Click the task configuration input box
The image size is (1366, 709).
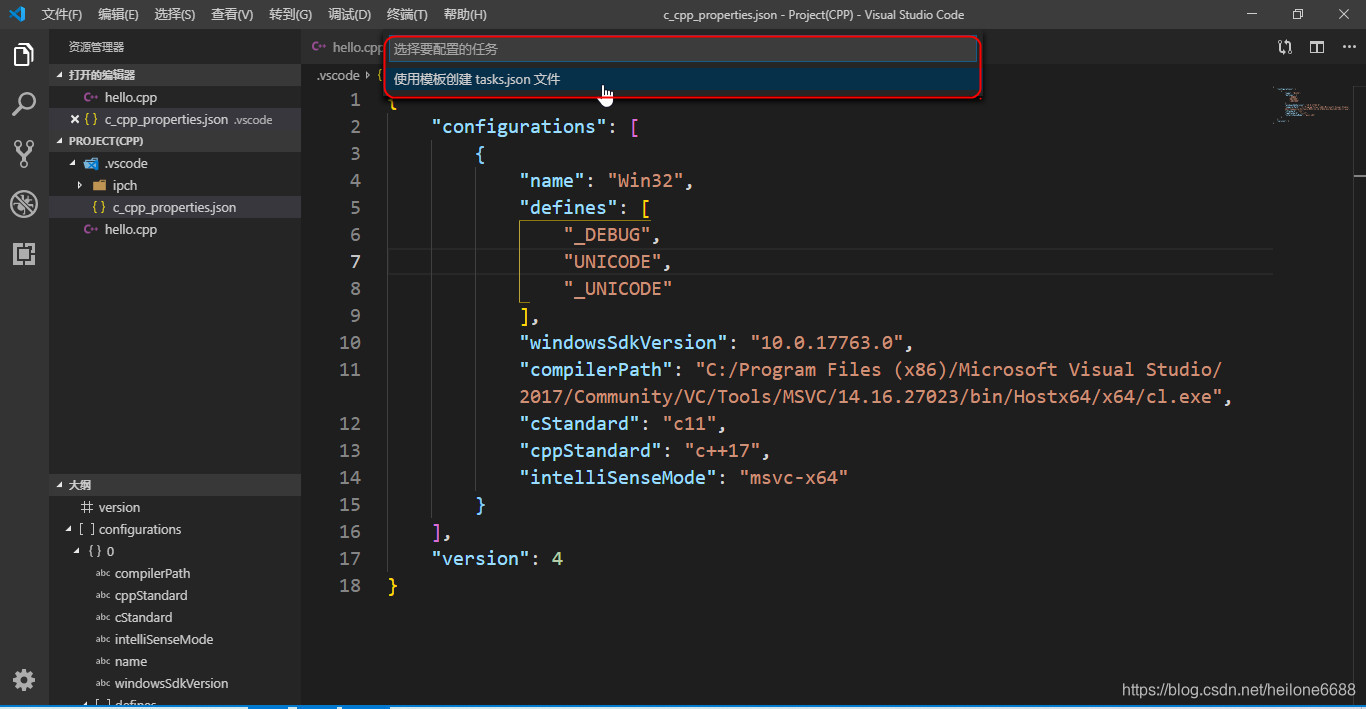pyautogui.click(x=682, y=49)
